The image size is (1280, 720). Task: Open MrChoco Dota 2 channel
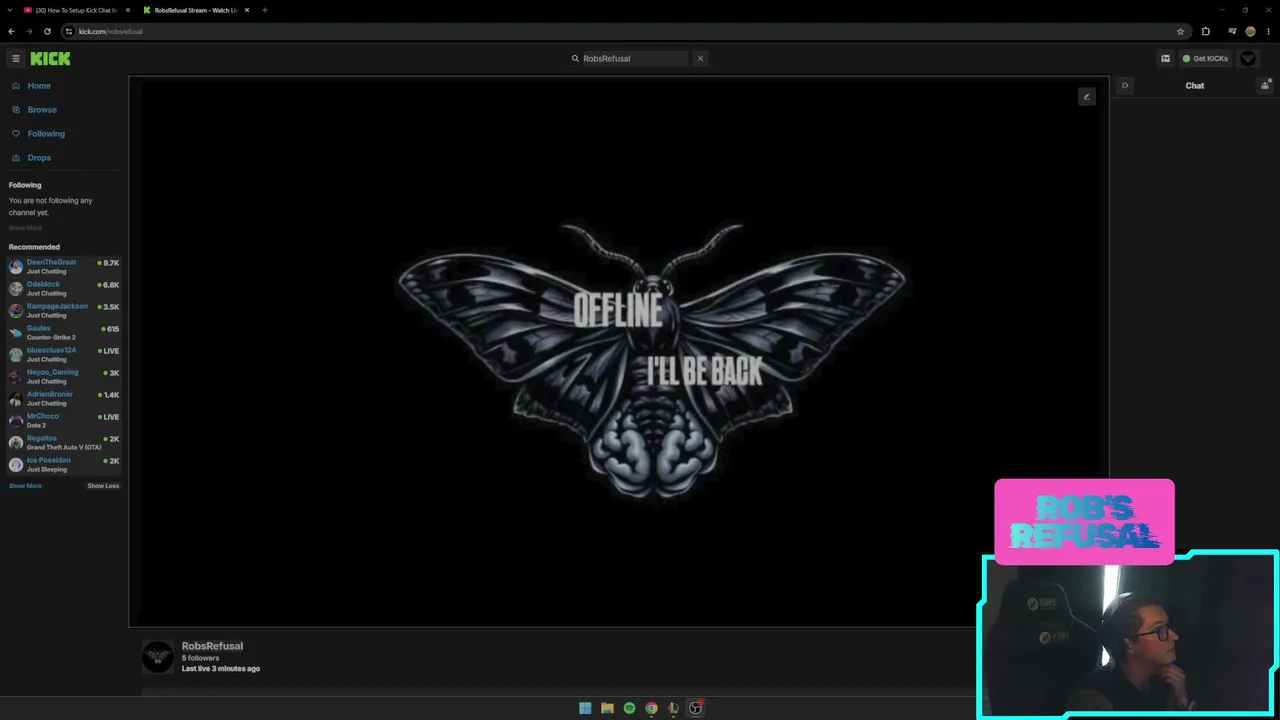point(64,421)
